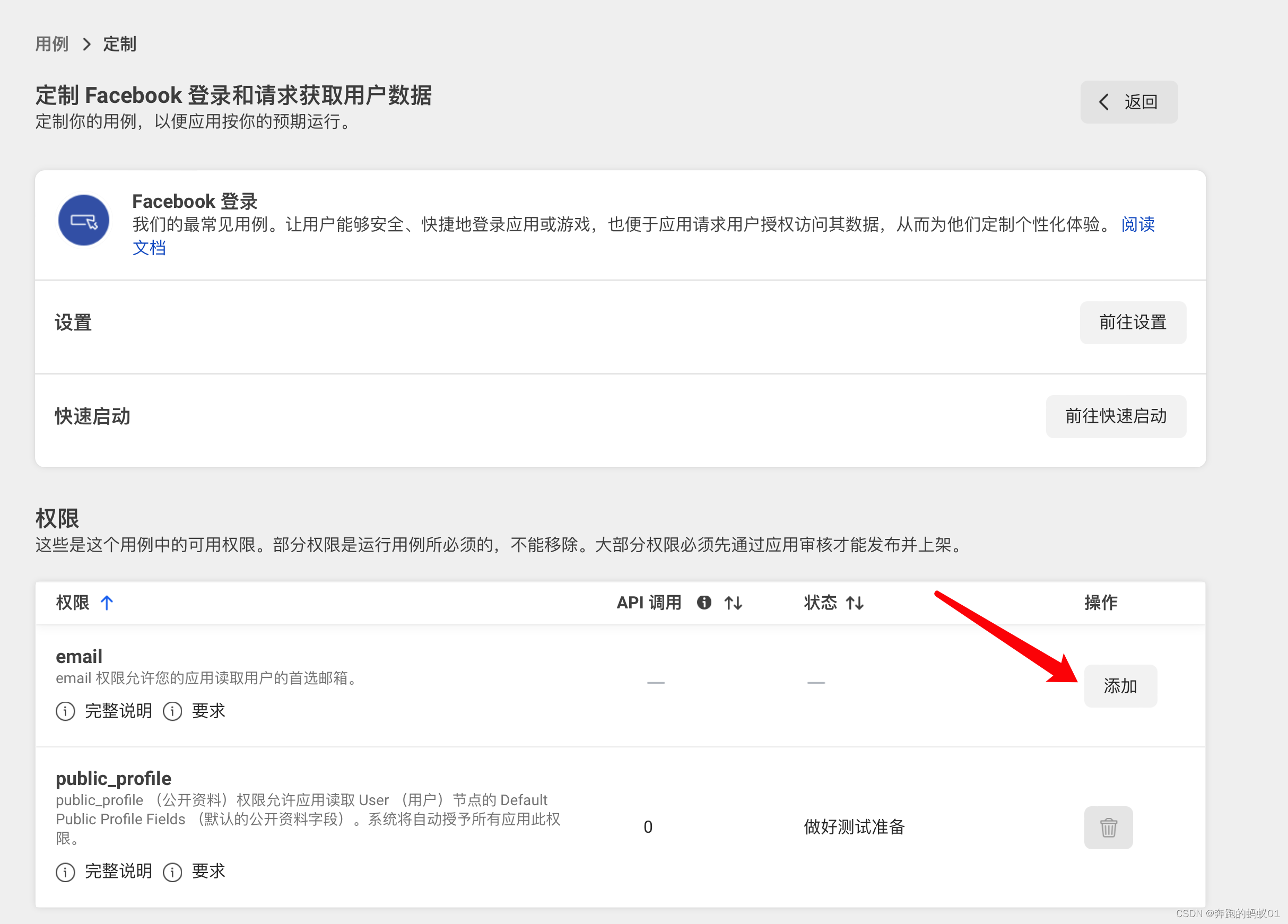Click 完整说明 text for public_profile permission
This screenshot has height=924, width=1288.
point(118,871)
